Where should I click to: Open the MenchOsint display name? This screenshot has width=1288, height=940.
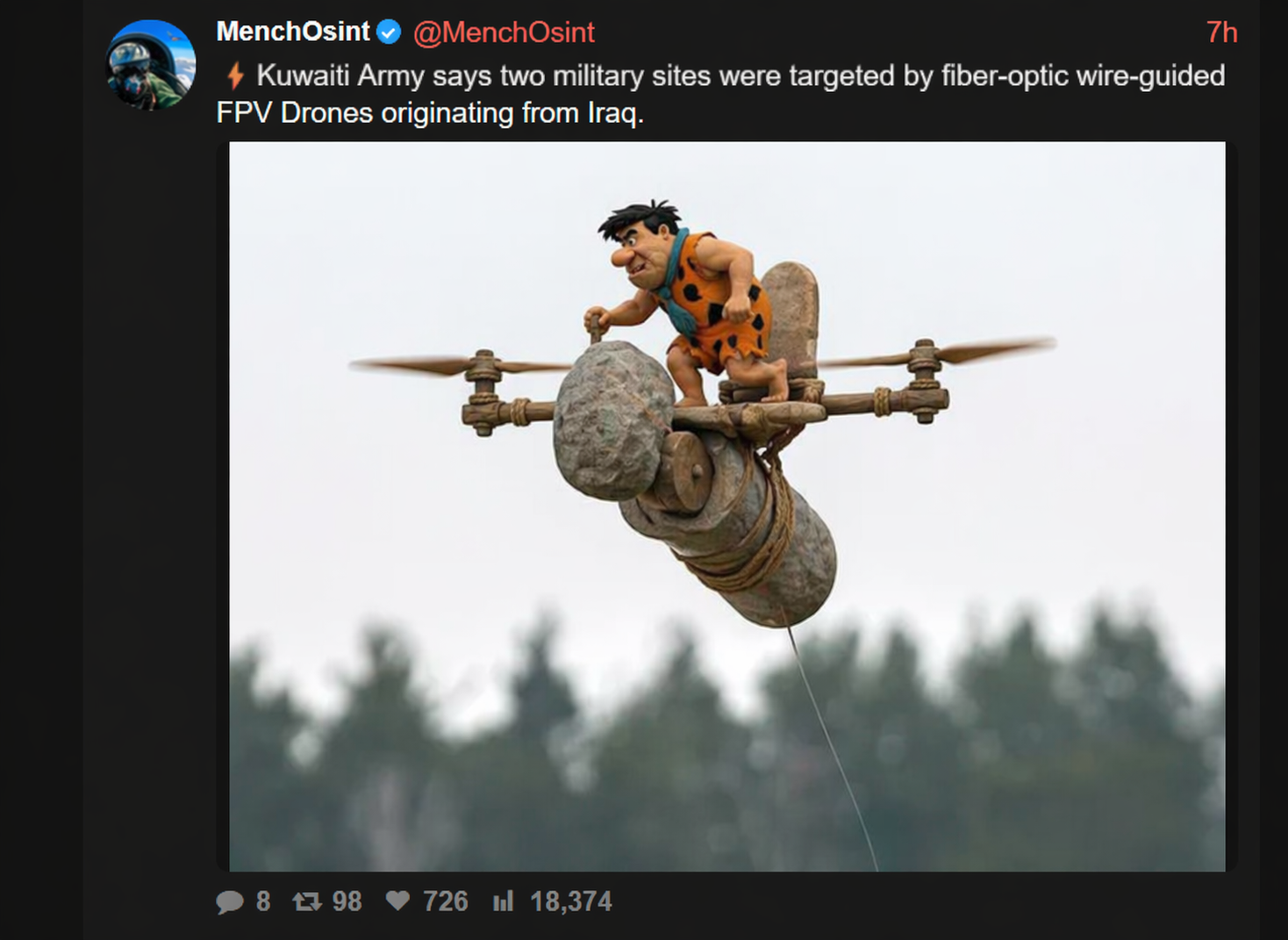point(293,32)
